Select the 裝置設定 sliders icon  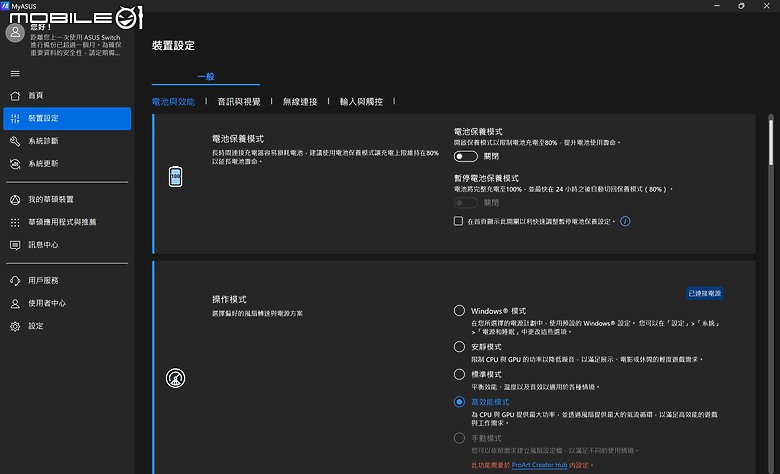tap(15, 118)
